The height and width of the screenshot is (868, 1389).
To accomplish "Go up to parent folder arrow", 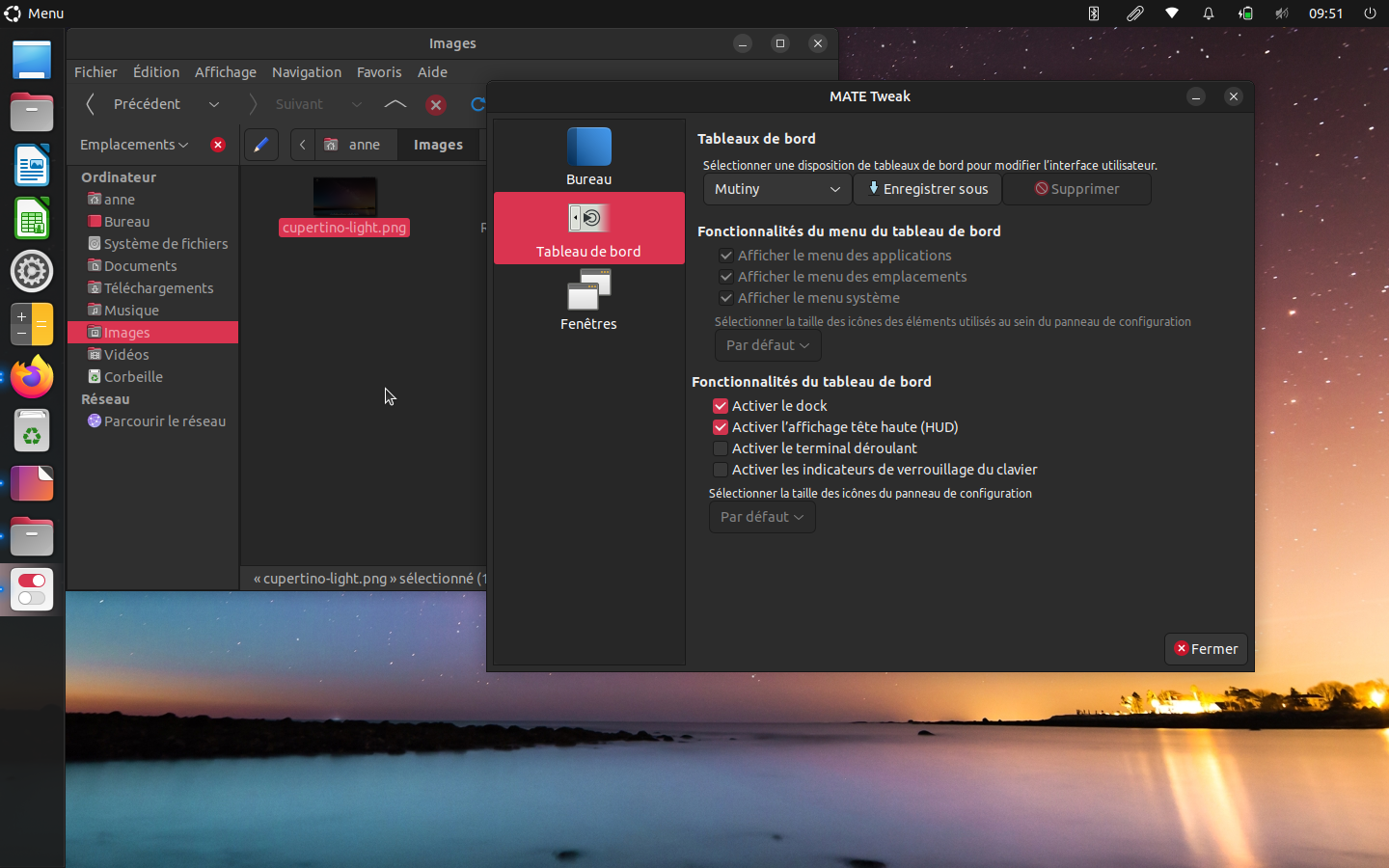I will coord(395,104).
